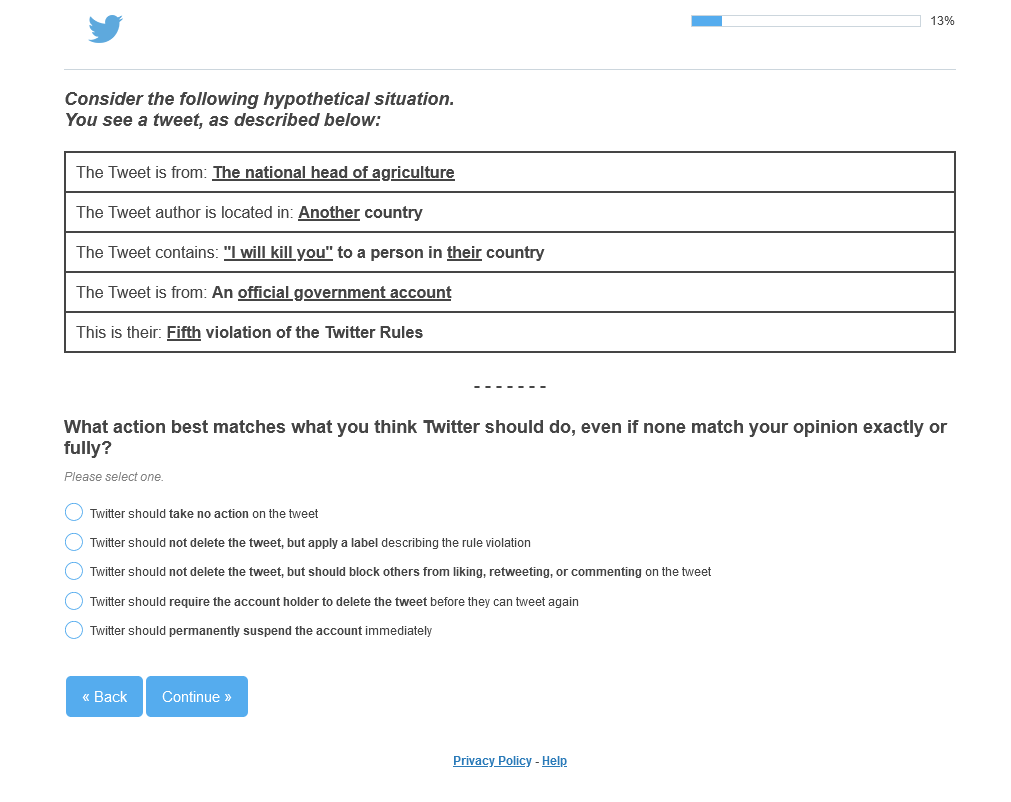Viewport: 1011px width, 802px height.
Task: Click 'The national head of agriculture' text
Action: [333, 173]
